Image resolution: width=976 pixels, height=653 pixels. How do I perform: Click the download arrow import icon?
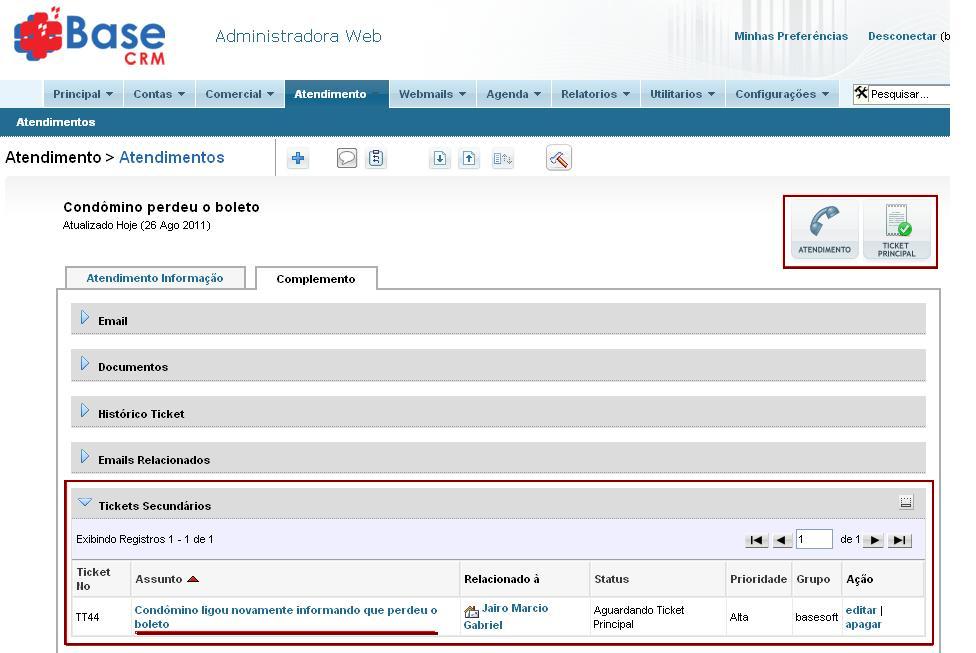coord(439,159)
